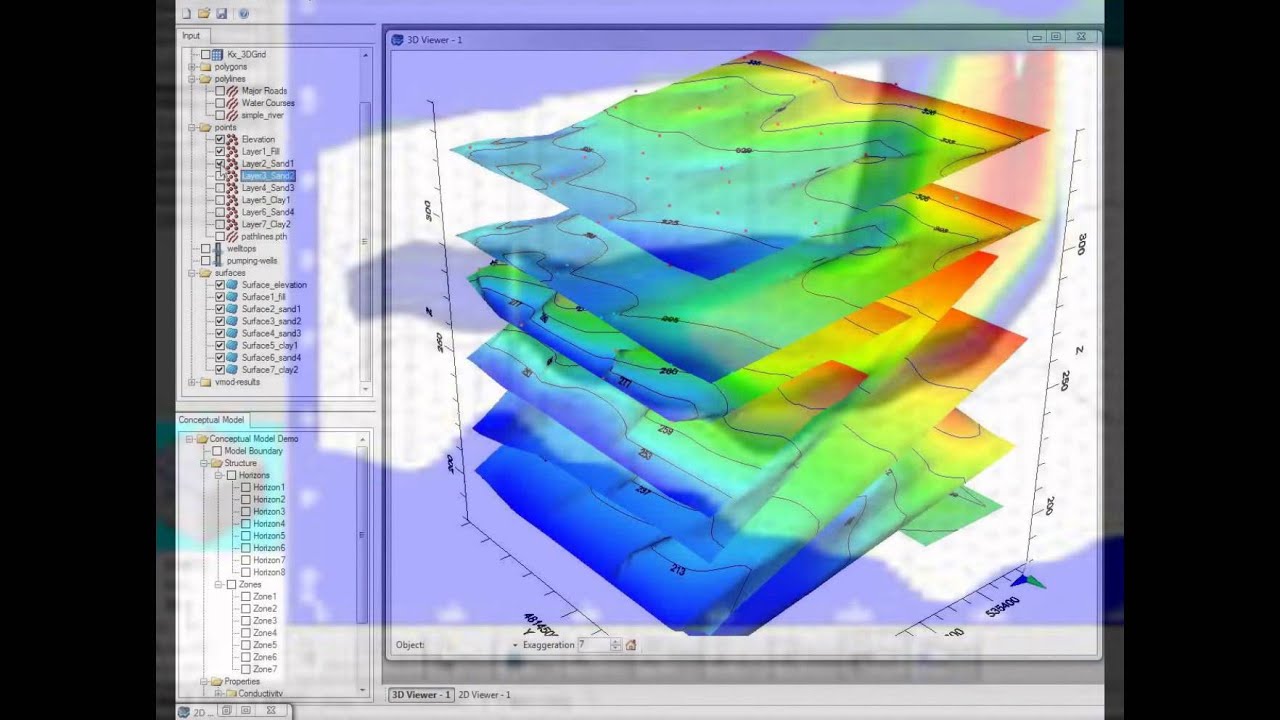Viewport: 1280px width, 720px height.
Task: Expand the vmod-results folder node
Action: pyautogui.click(x=192, y=382)
